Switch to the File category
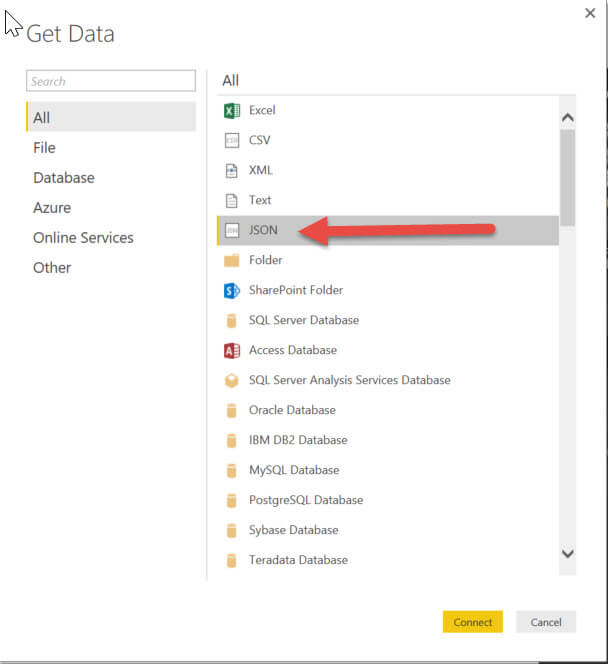Image resolution: width=608 pixels, height=664 pixels. pyautogui.click(x=44, y=147)
